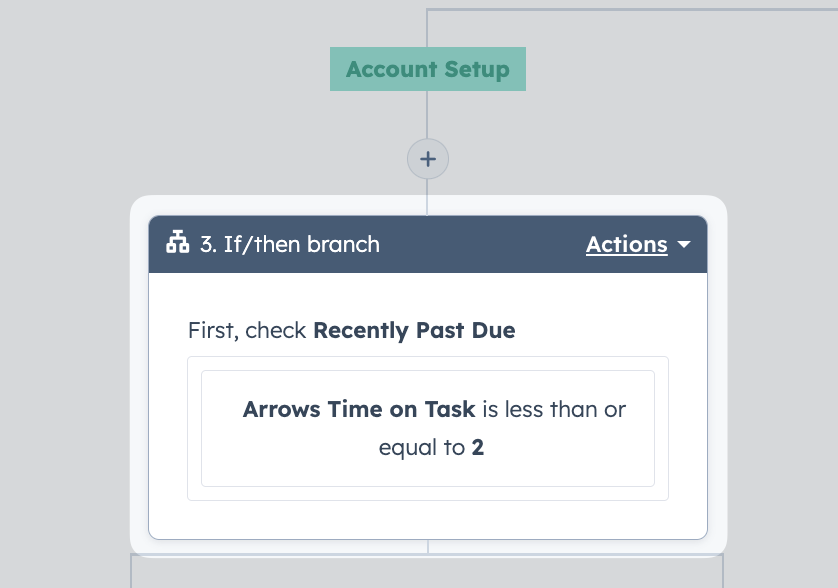Image resolution: width=838 pixels, height=588 pixels.
Task: Click the Actions link in branch header
Action: point(626,244)
